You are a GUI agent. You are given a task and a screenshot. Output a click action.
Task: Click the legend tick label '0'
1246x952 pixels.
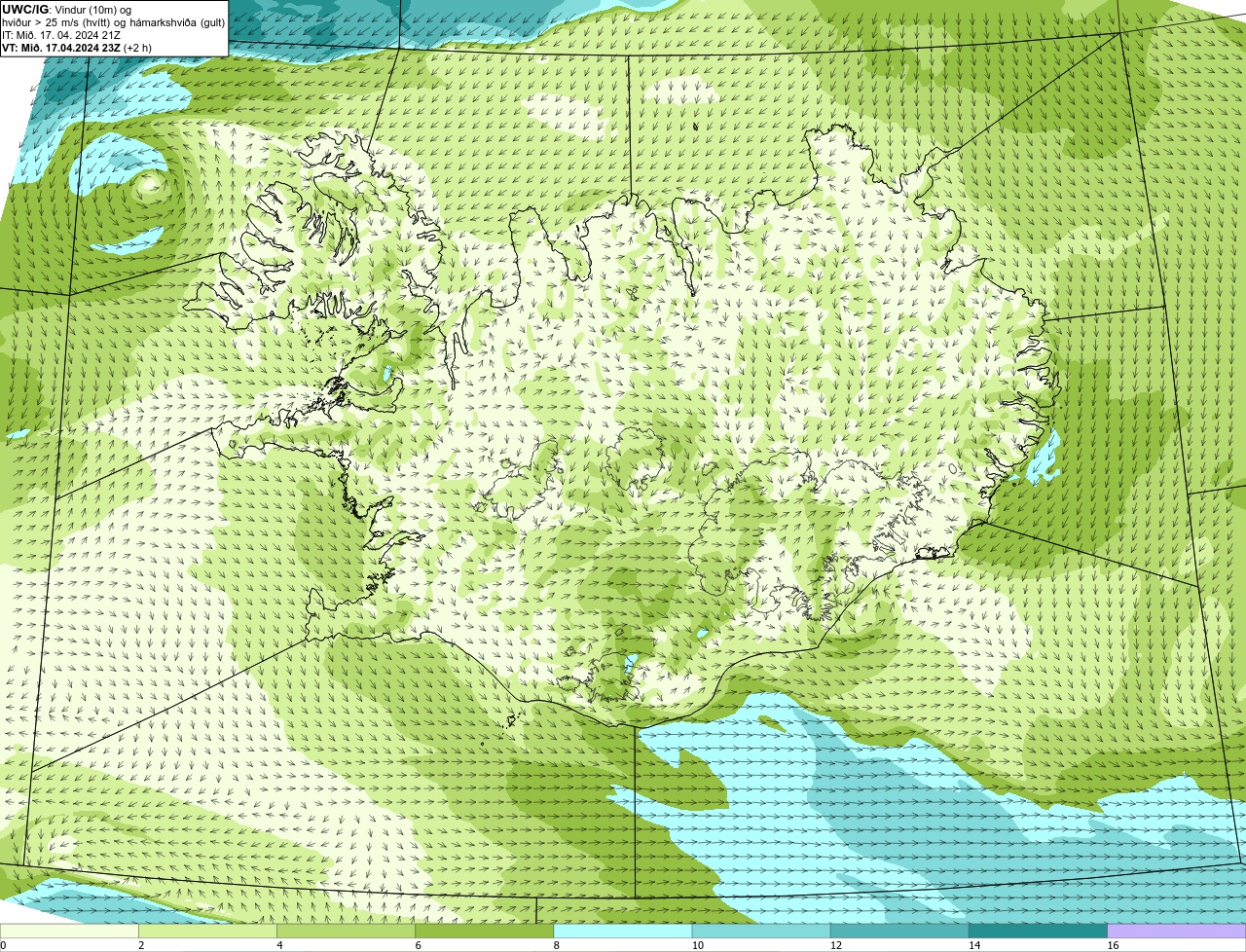click(x=4, y=945)
